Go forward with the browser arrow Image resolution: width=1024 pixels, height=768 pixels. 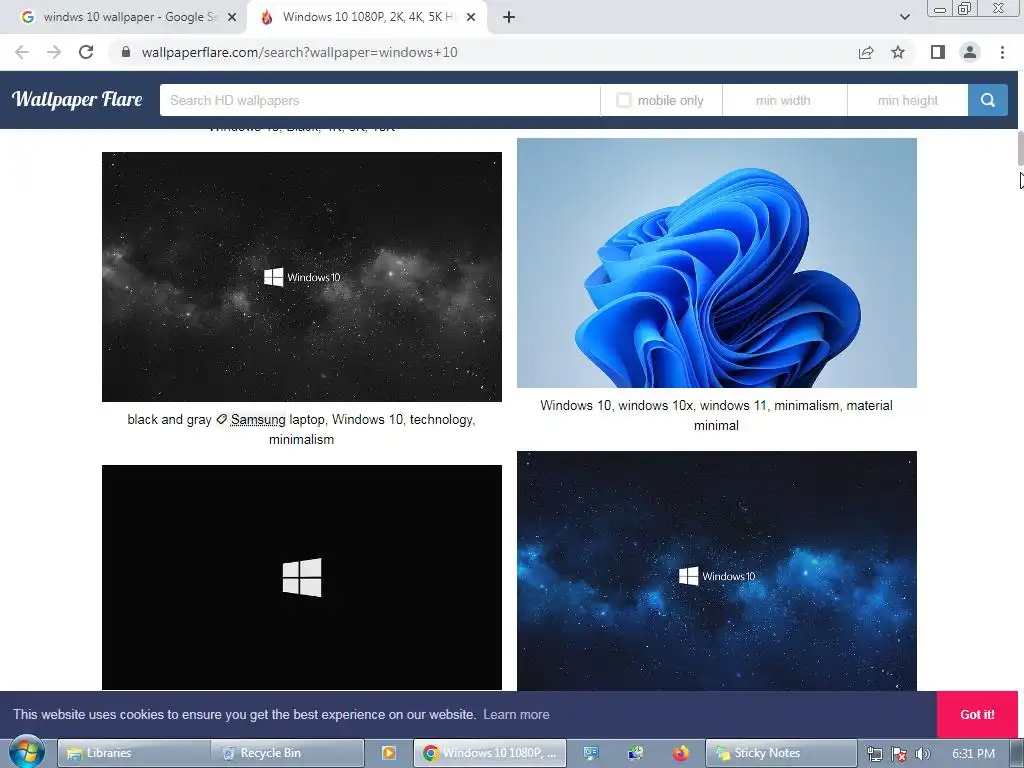click(54, 52)
